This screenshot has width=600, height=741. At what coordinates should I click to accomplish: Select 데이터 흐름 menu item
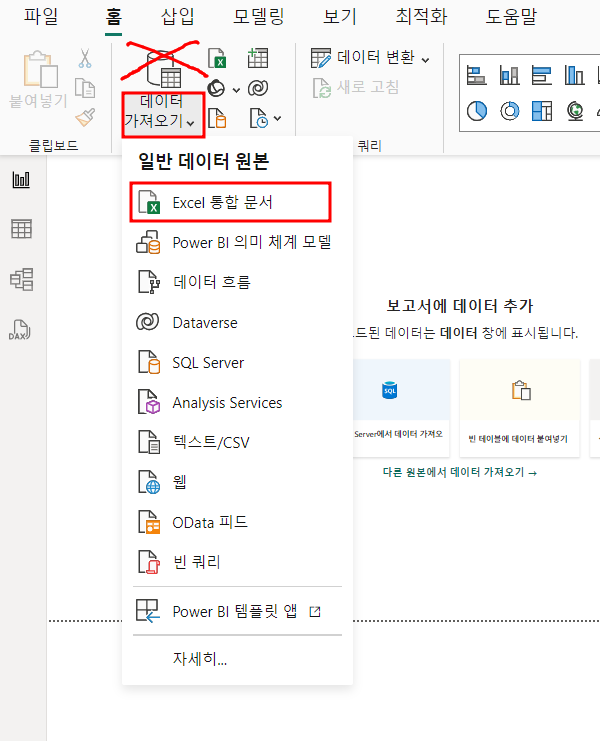click(x=237, y=282)
